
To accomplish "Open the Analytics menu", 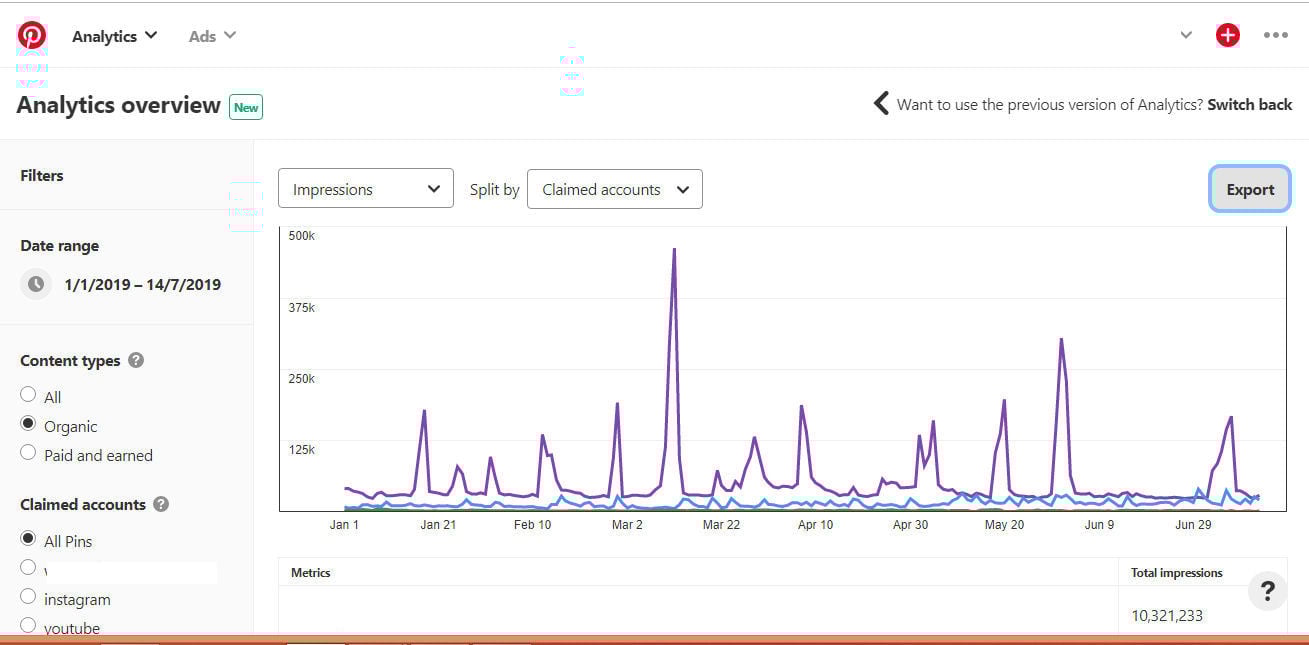I will coord(114,36).
